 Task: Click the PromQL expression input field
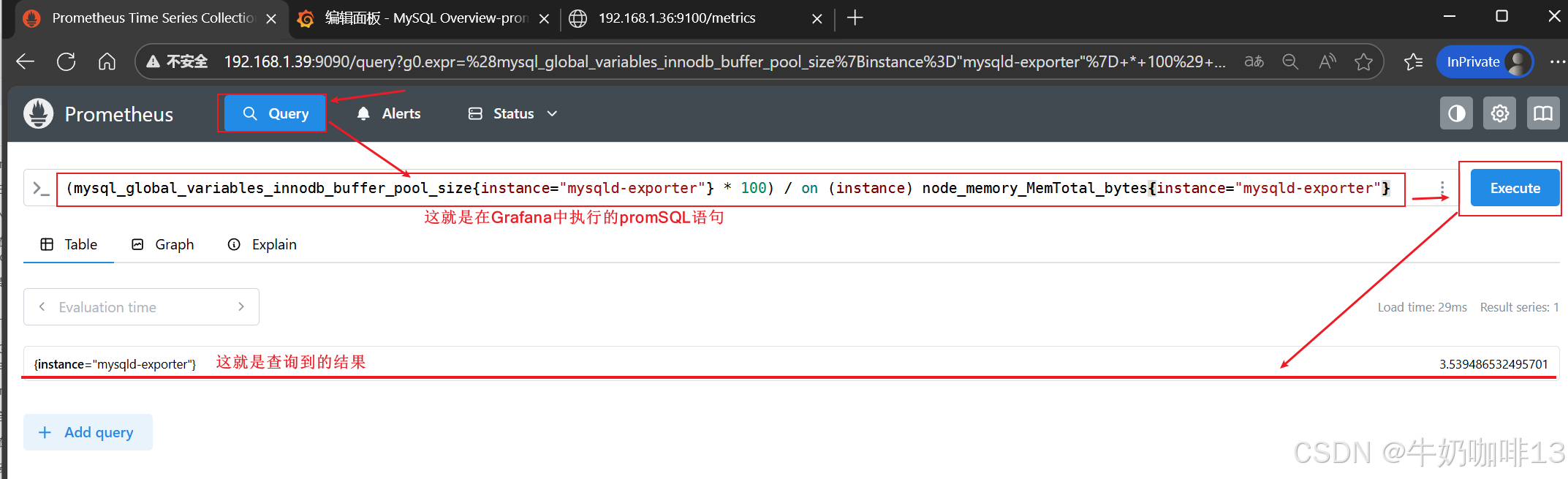(730, 188)
